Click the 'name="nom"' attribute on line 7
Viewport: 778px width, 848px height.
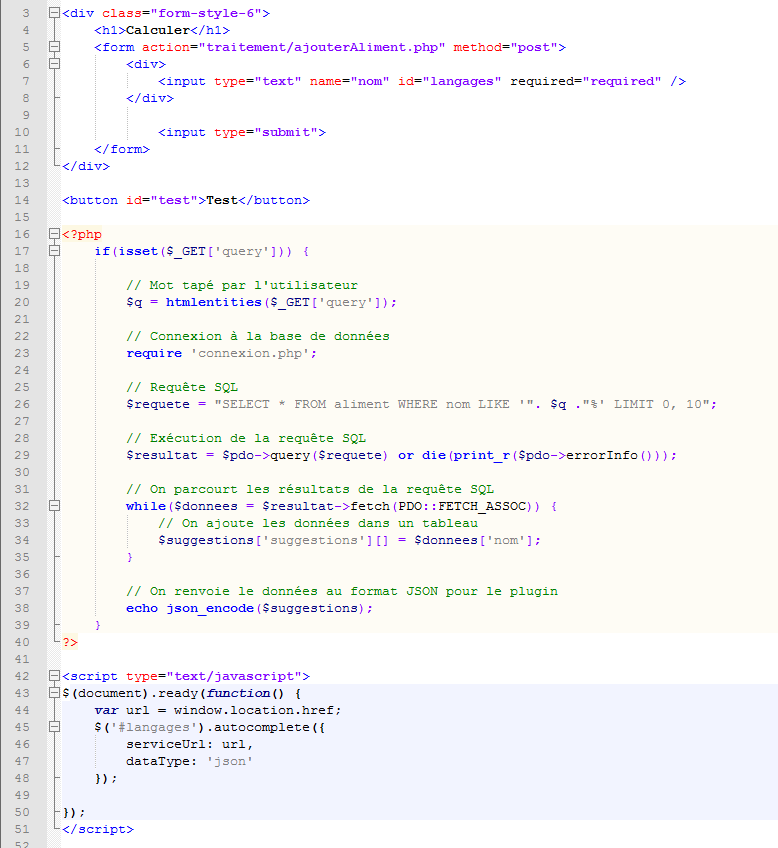350,81
